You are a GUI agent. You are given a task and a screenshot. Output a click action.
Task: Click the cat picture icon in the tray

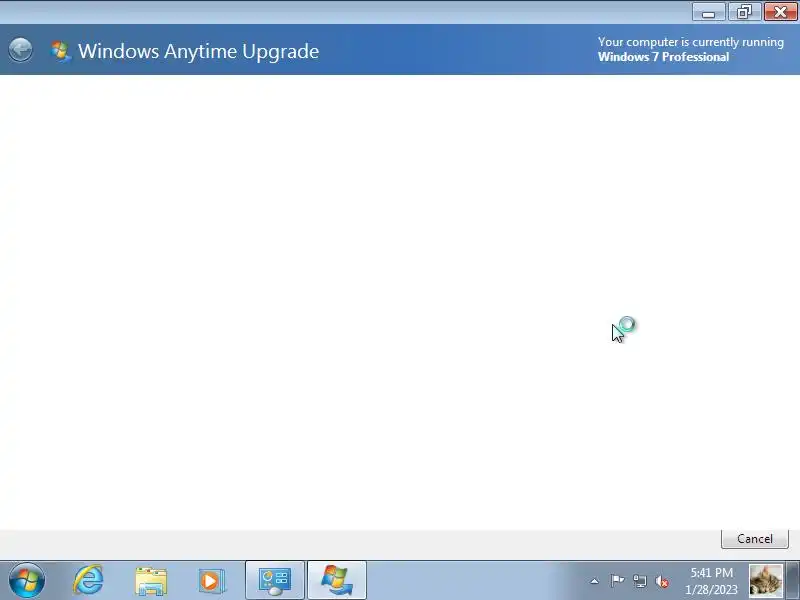pos(766,581)
